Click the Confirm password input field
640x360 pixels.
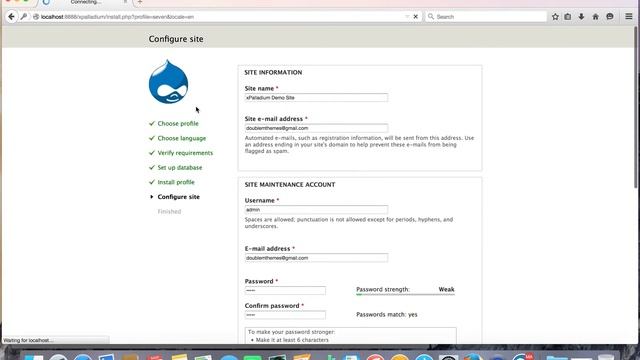(285, 315)
